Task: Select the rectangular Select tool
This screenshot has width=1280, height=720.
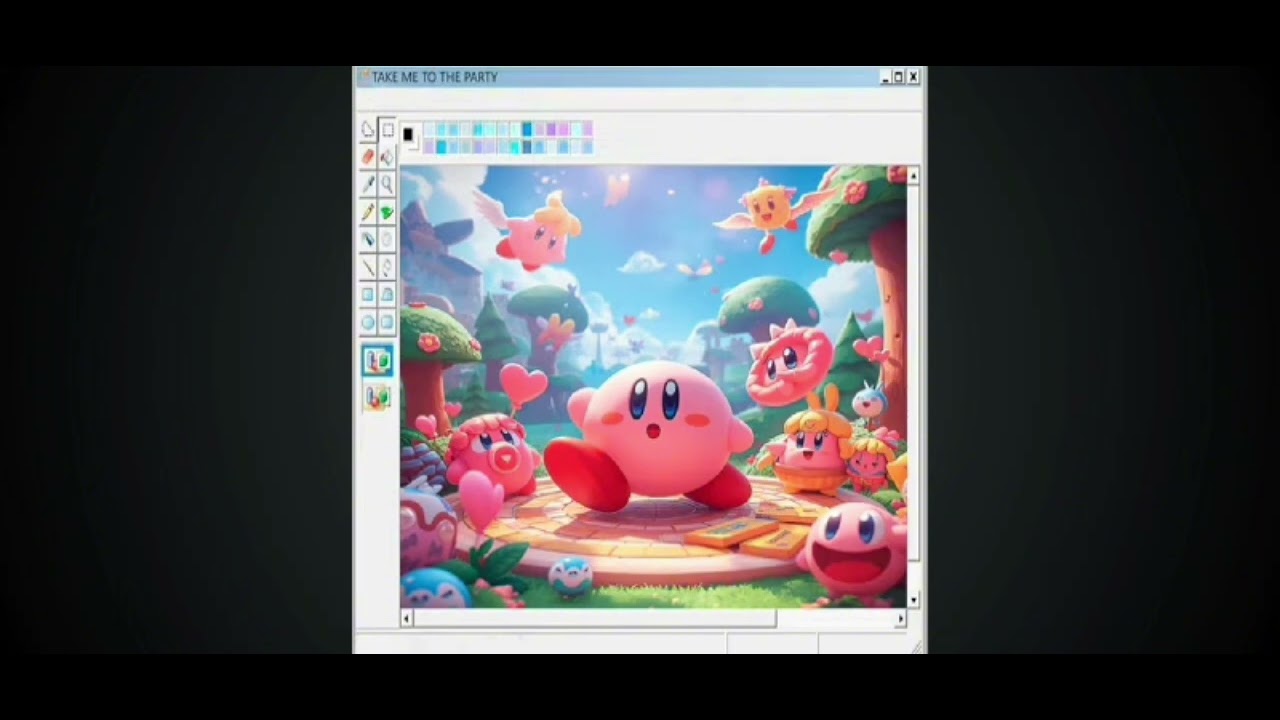Action: tap(387, 130)
